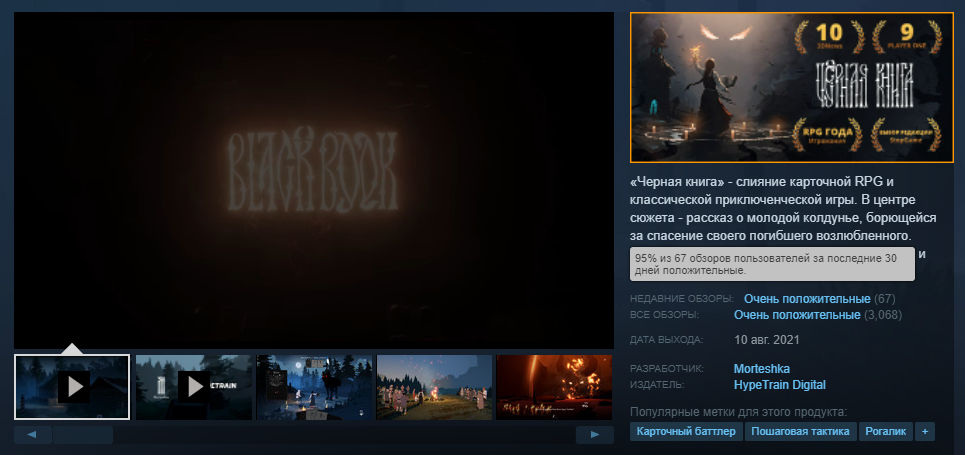Click the media strip scrollbar handle
Screen dimensions: 965x455
82,435
